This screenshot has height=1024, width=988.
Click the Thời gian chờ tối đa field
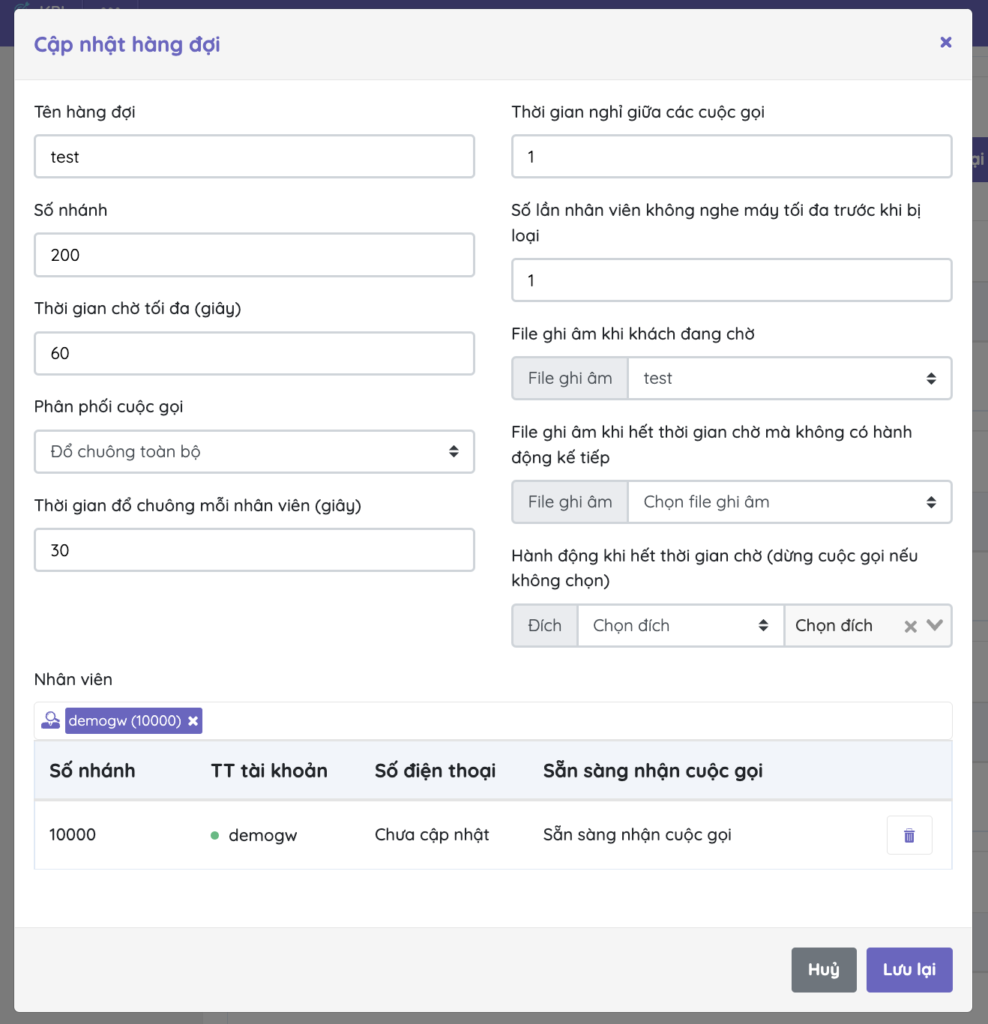(x=254, y=353)
